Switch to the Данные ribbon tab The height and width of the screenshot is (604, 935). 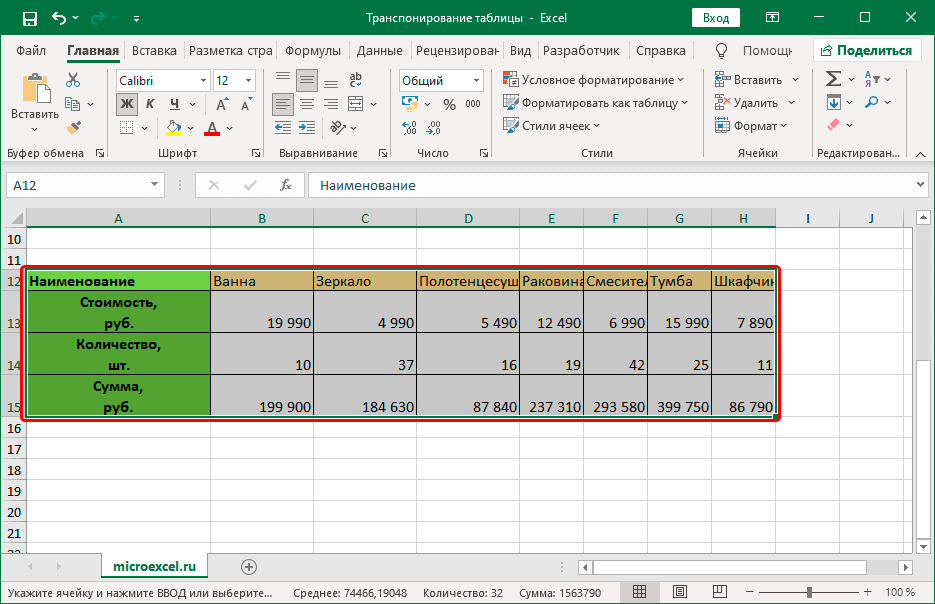click(x=379, y=51)
